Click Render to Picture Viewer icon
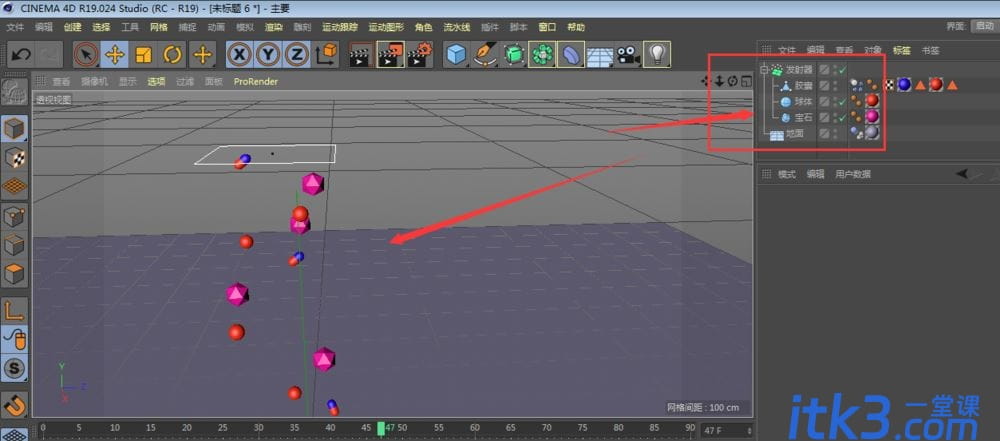The image size is (1000, 441). [390, 55]
